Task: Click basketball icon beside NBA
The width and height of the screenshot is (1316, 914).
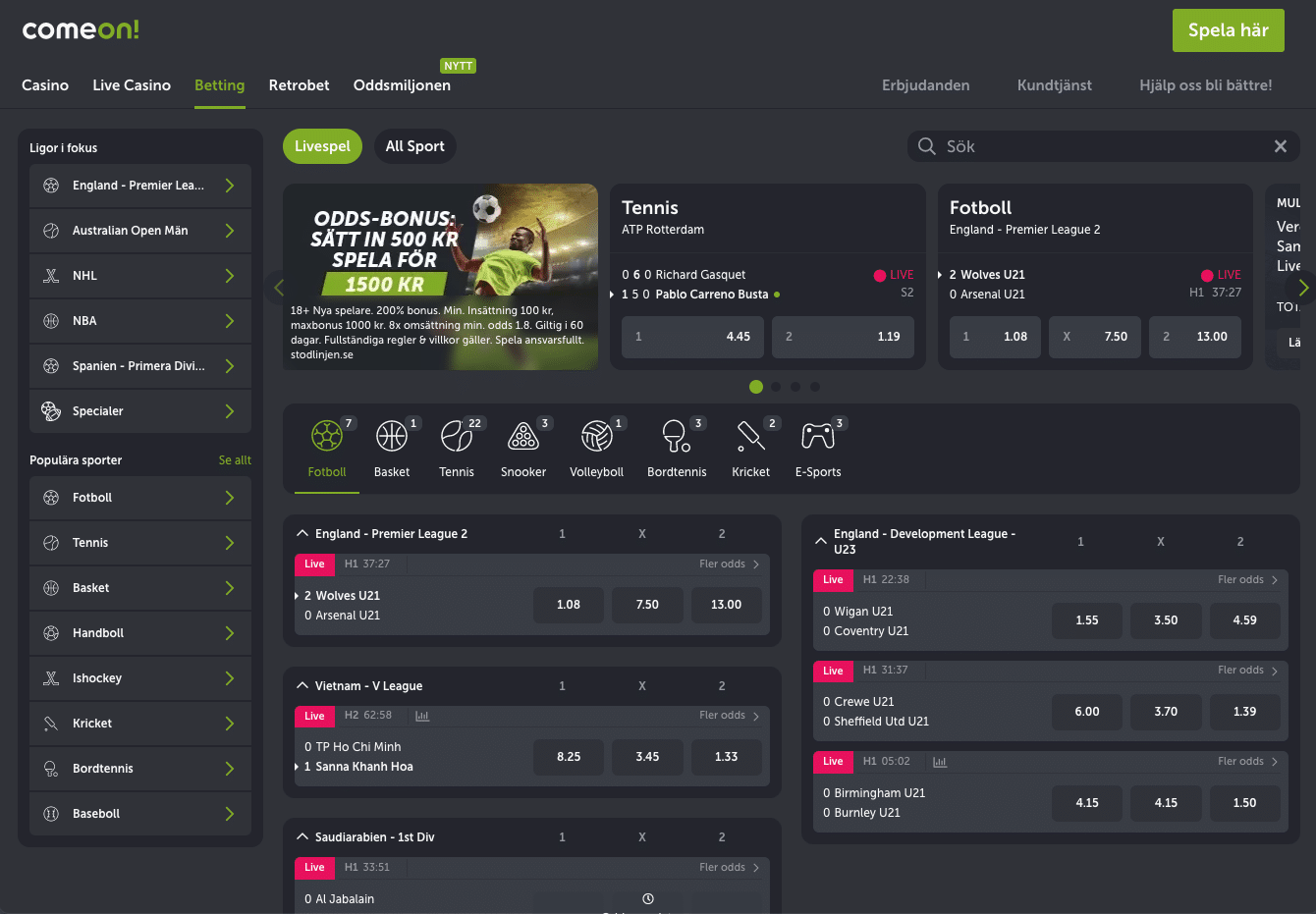Action: (51, 321)
